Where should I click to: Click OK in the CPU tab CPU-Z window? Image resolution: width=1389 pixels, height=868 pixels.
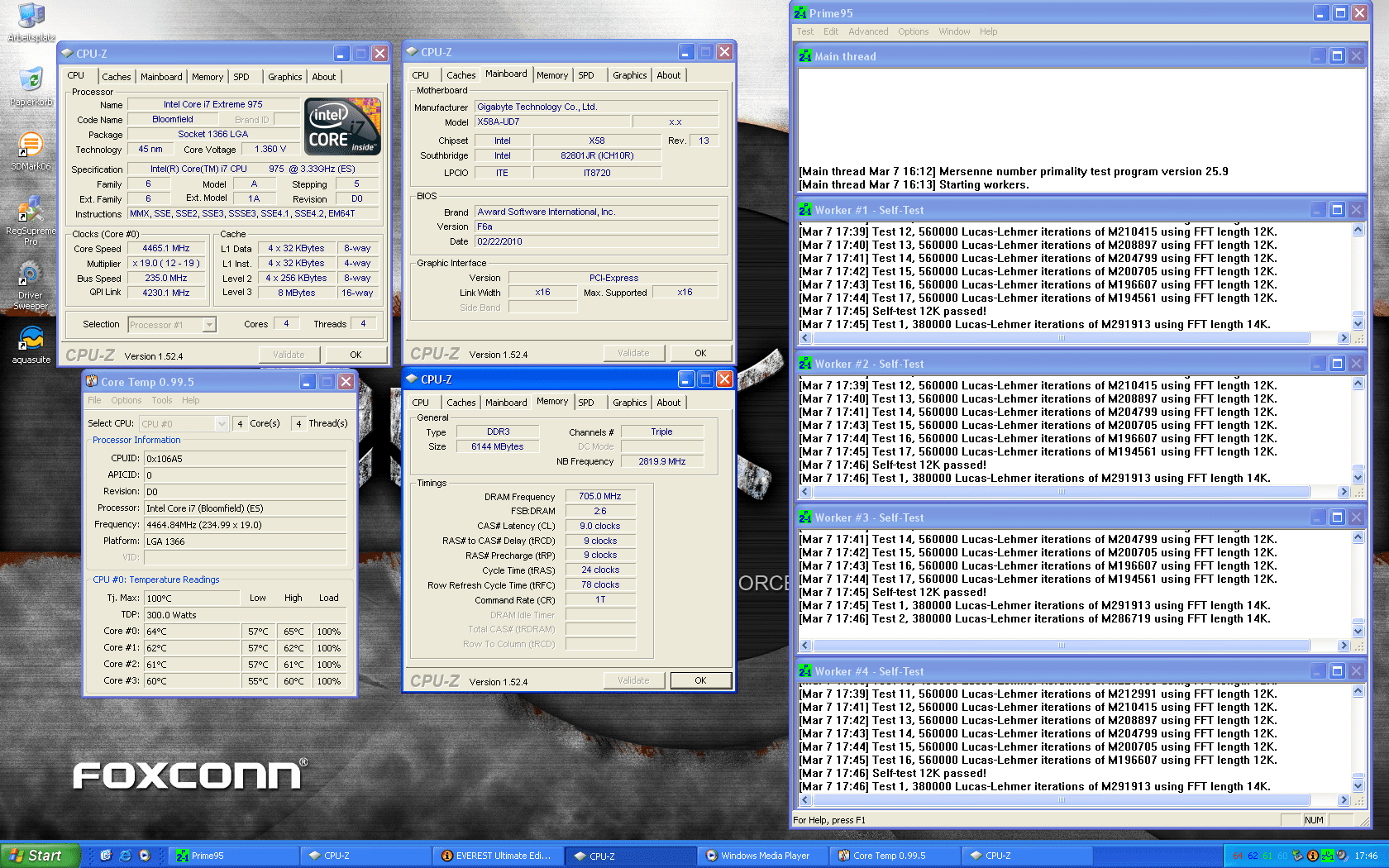pos(356,355)
